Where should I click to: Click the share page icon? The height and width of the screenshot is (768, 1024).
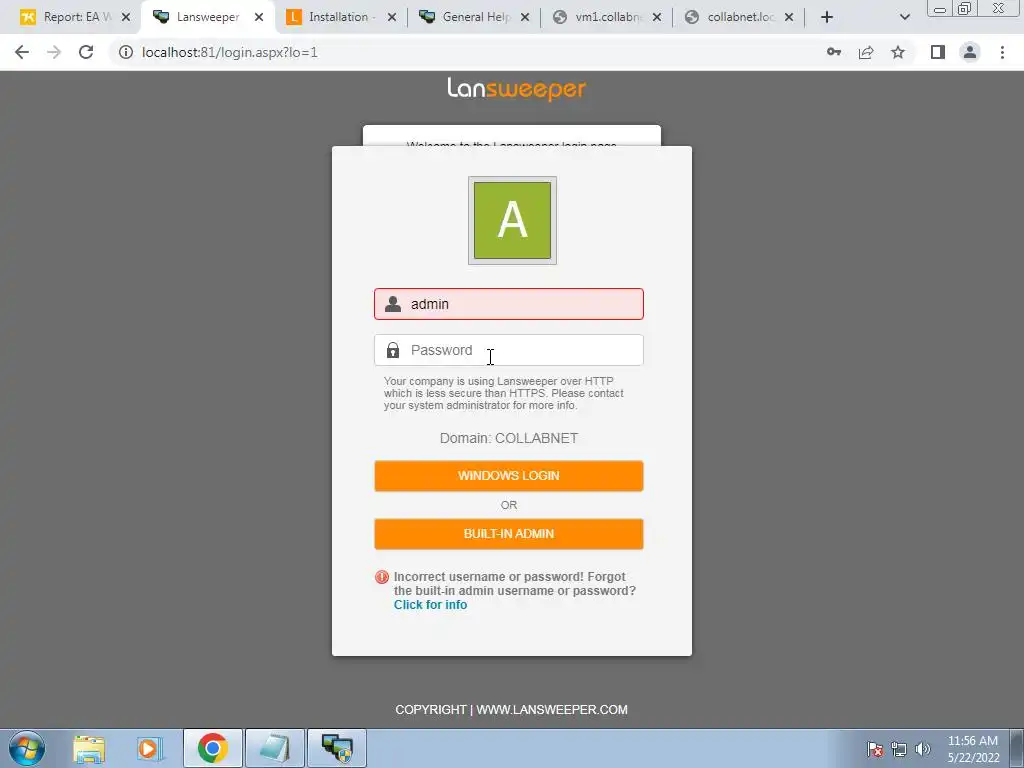pyautogui.click(x=866, y=52)
